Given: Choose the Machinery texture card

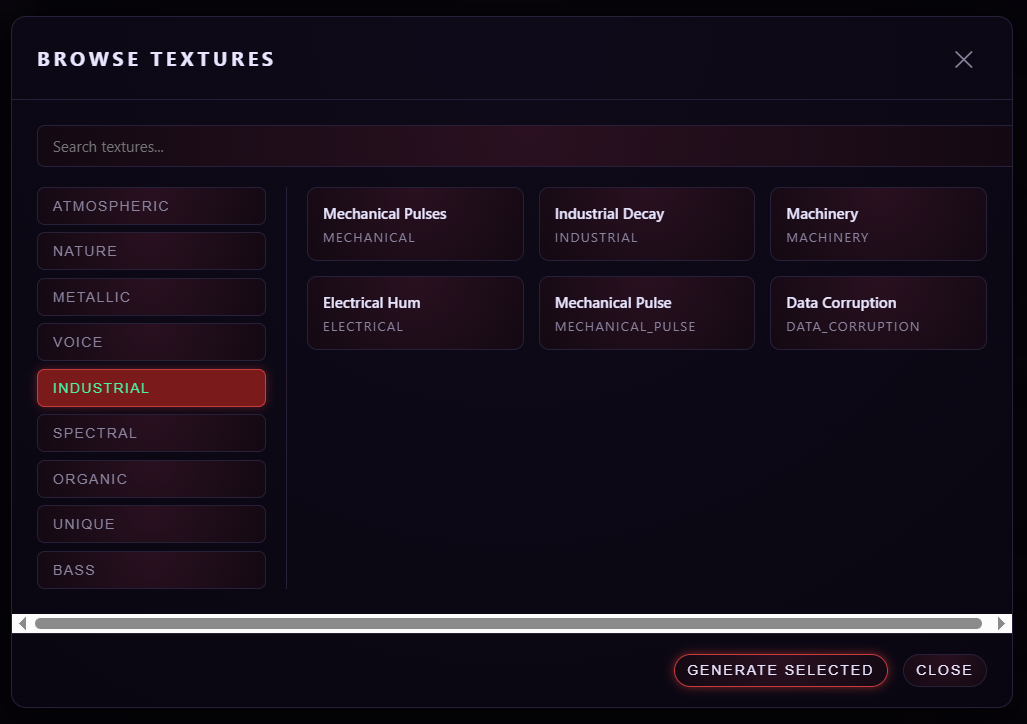Looking at the screenshot, I should (878, 224).
